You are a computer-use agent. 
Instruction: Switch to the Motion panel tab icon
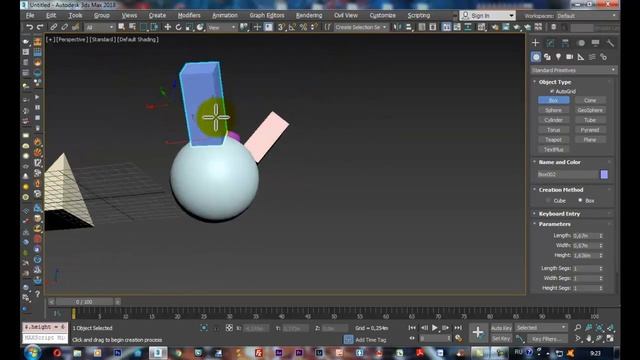581,43
